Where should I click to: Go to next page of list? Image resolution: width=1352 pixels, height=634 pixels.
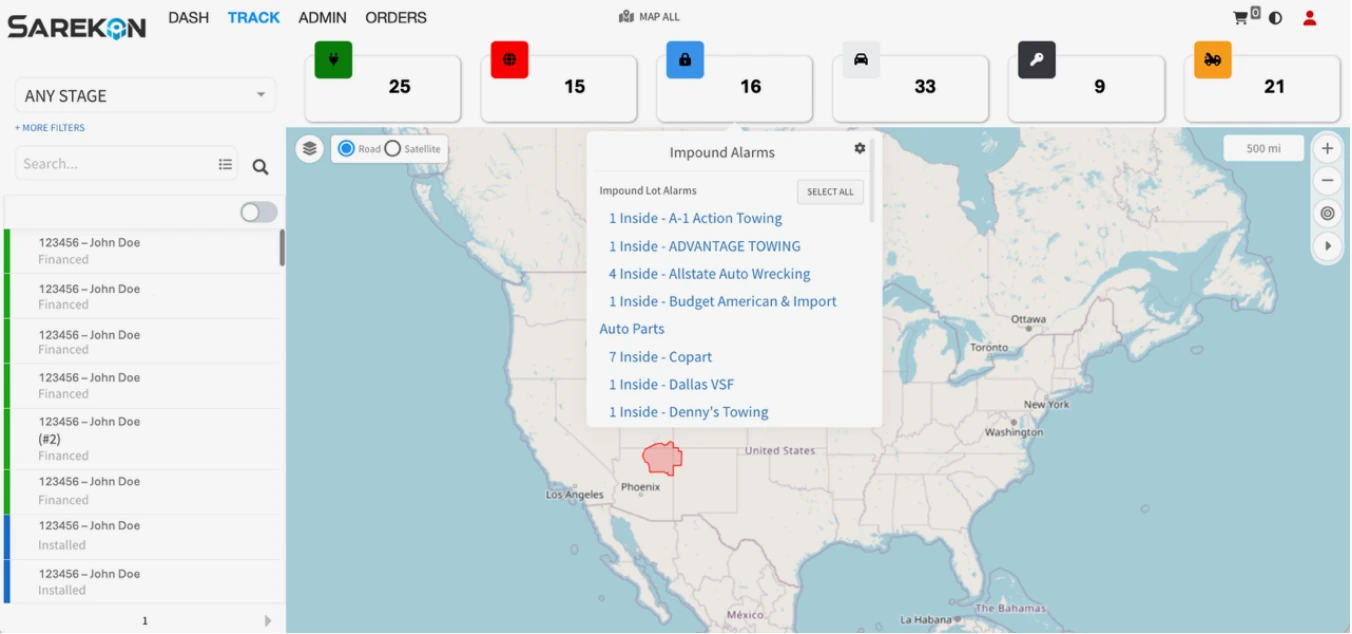point(268,621)
